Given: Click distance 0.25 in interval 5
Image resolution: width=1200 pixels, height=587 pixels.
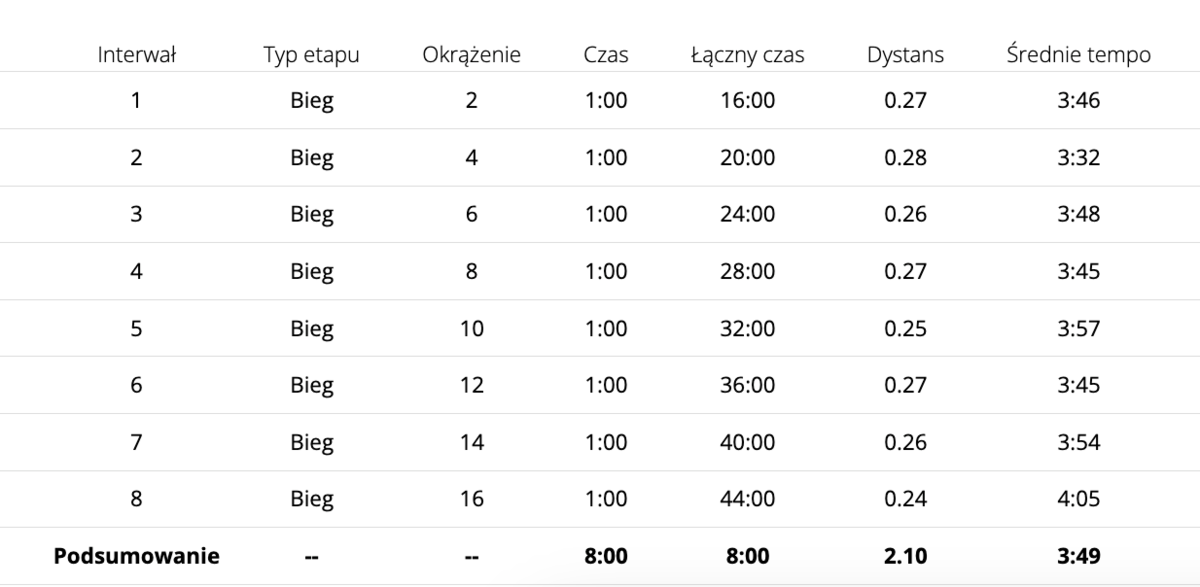Looking at the screenshot, I should coord(905,328).
